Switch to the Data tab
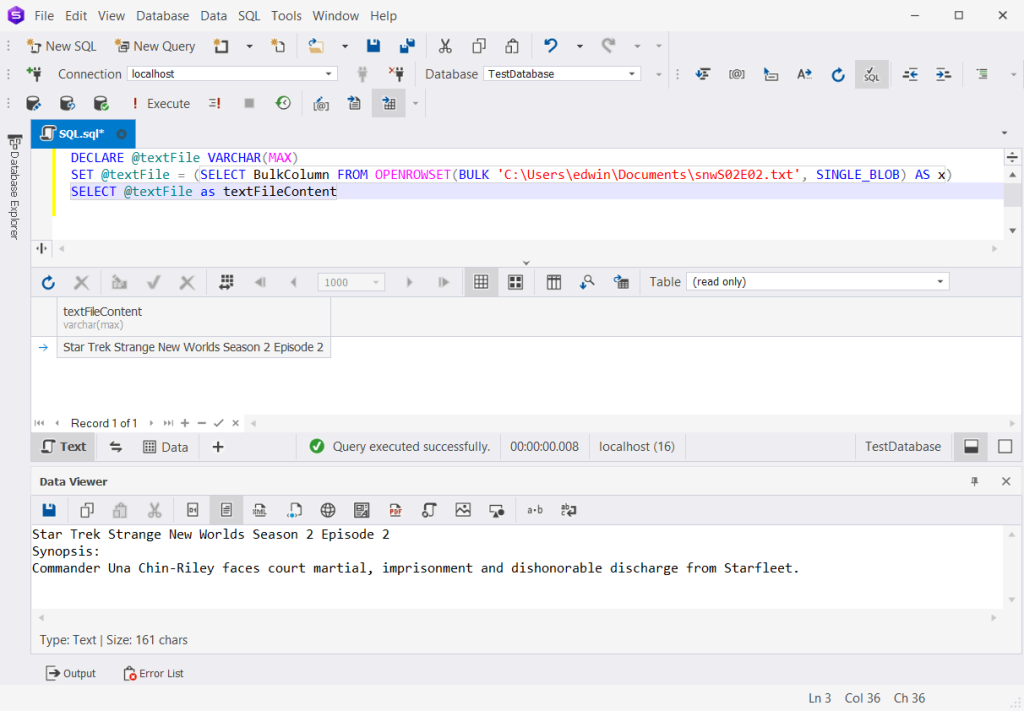 (166, 447)
